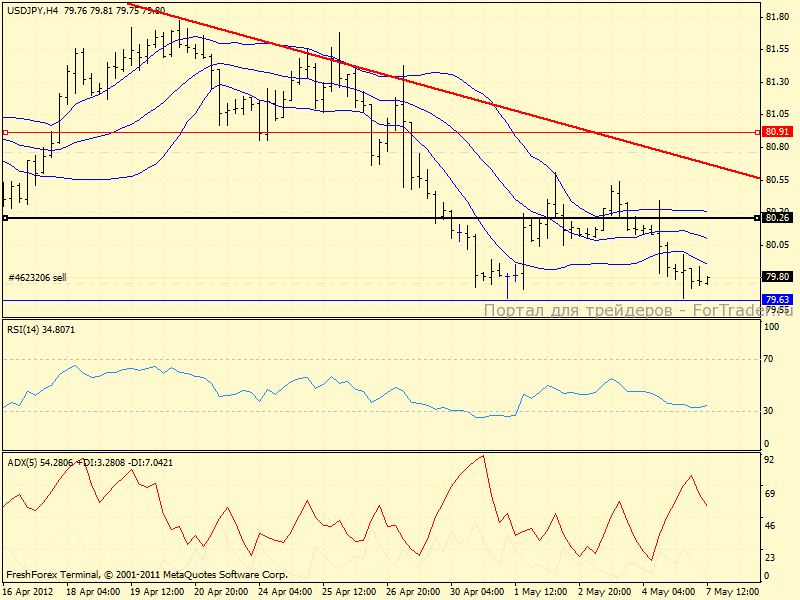Image resolution: width=800 pixels, height=600 pixels.
Task: Click the 81.05 price scale value
Action: pos(778,114)
